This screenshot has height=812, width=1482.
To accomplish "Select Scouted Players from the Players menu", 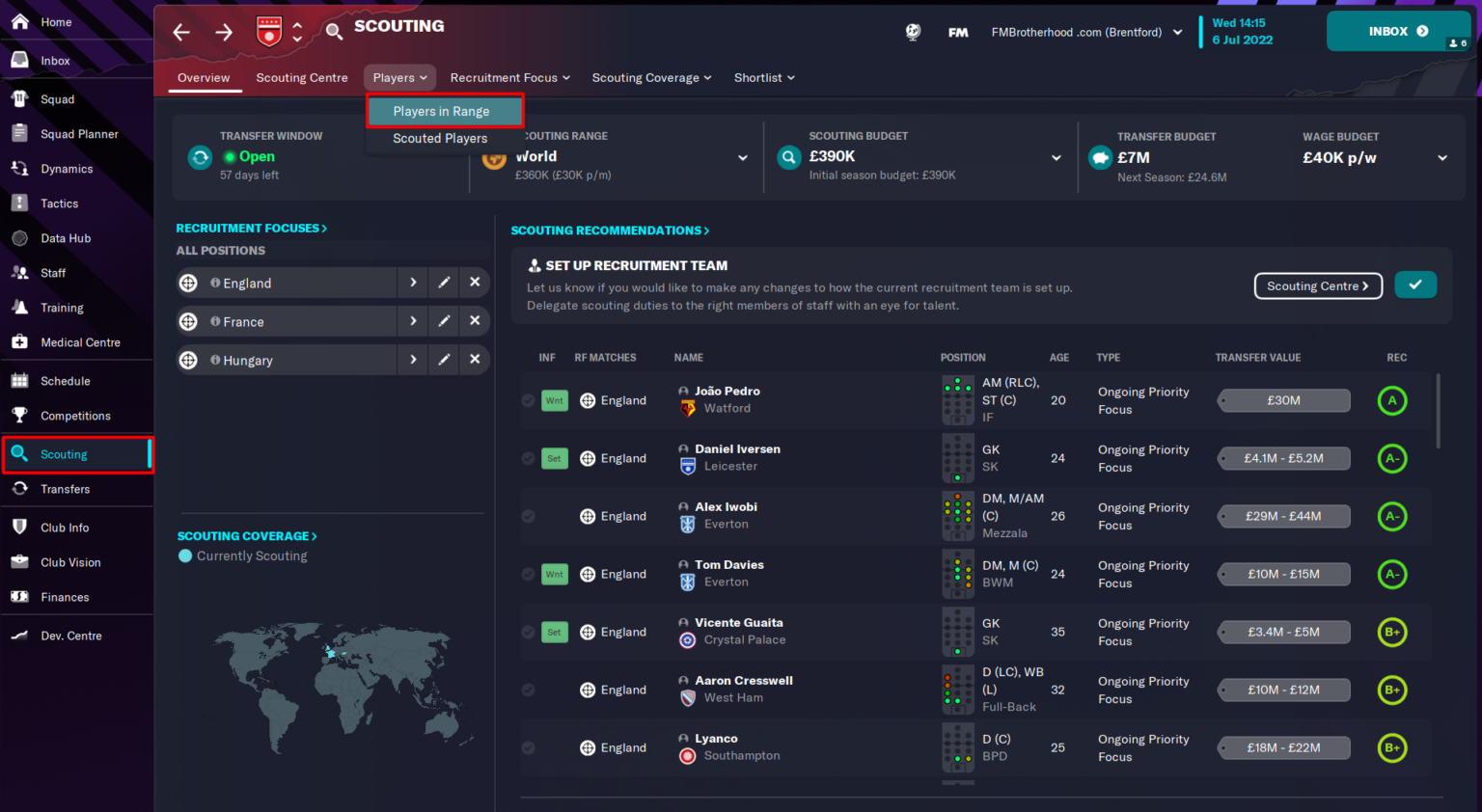I will pyautogui.click(x=440, y=138).
